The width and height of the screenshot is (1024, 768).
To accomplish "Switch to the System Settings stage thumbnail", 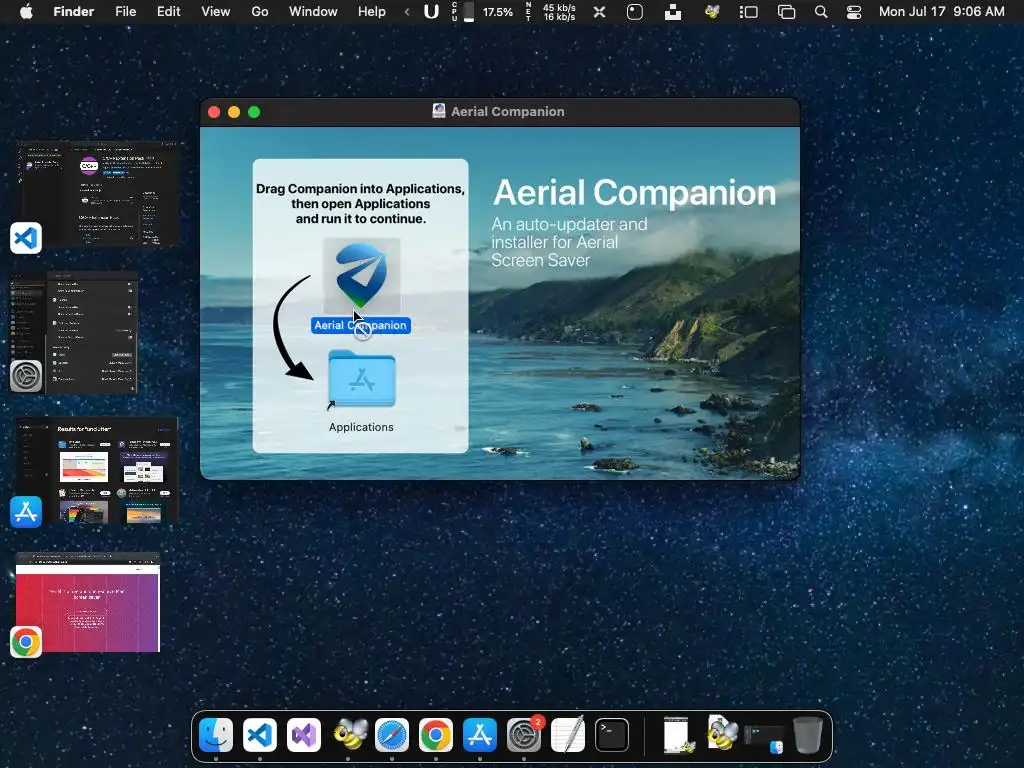I will coord(75,332).
